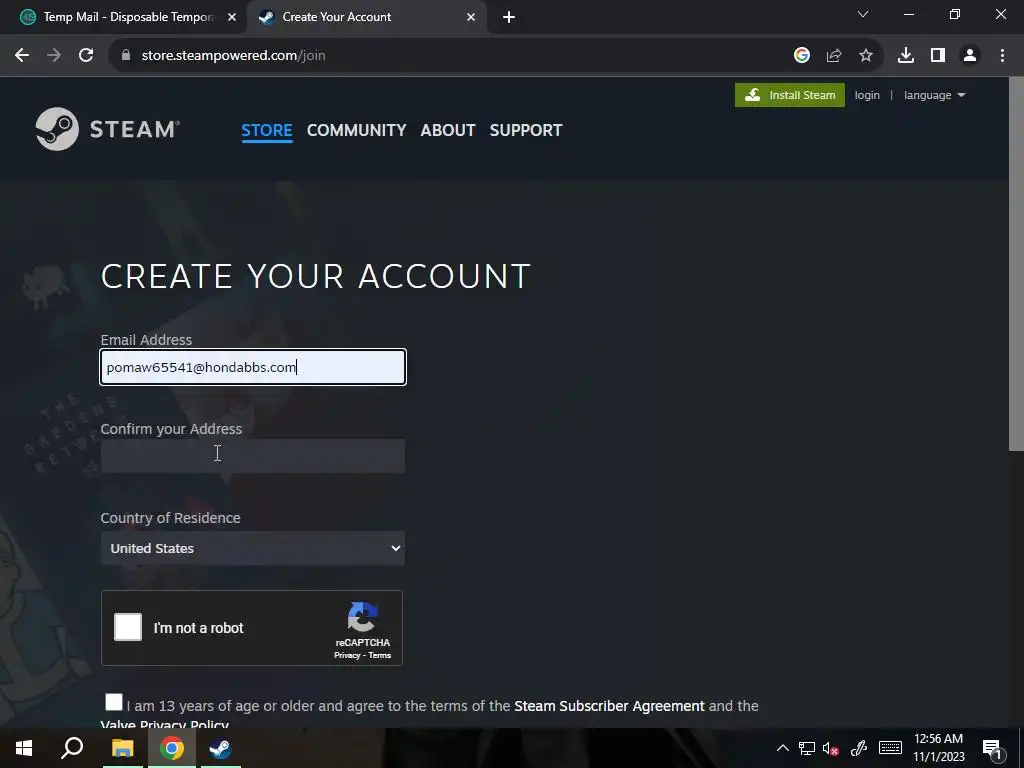Bookmark this page with the star icon
The image size is (1024, 768).
(x=866, y=56)
